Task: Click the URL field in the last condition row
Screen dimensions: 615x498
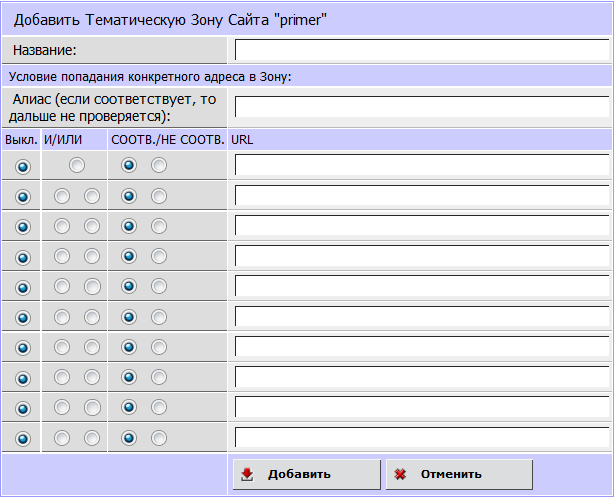Action: (421, 438)
